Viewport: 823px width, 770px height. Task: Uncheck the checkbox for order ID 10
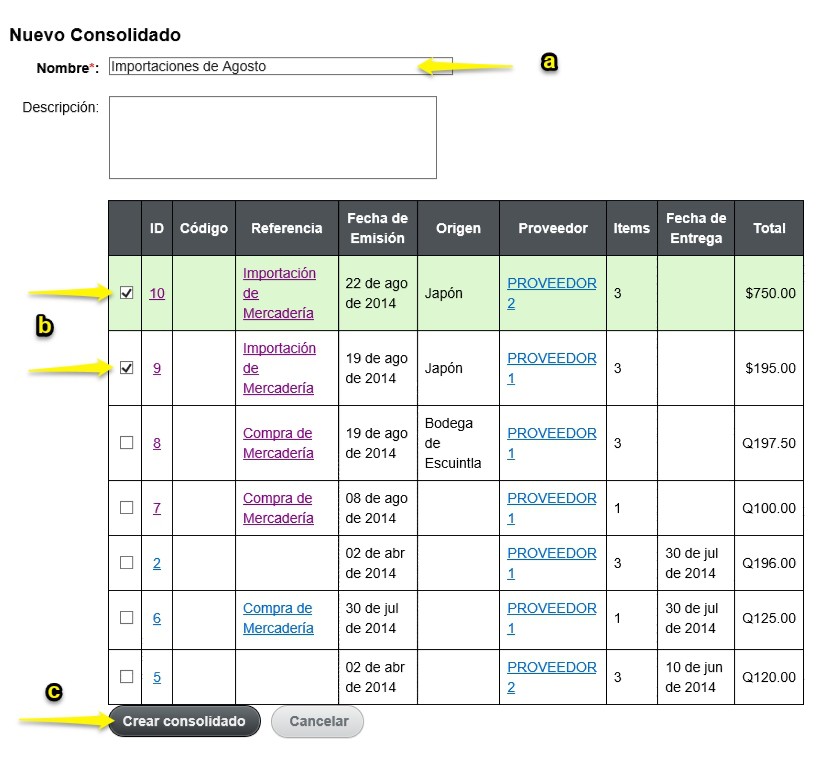pos(126,293)
